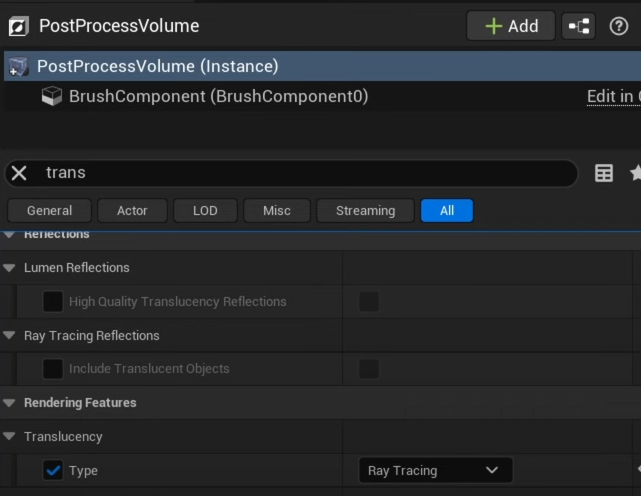Clear the search with the X icon
This screenshot has width=641, height=496.
tap(19, 173)
